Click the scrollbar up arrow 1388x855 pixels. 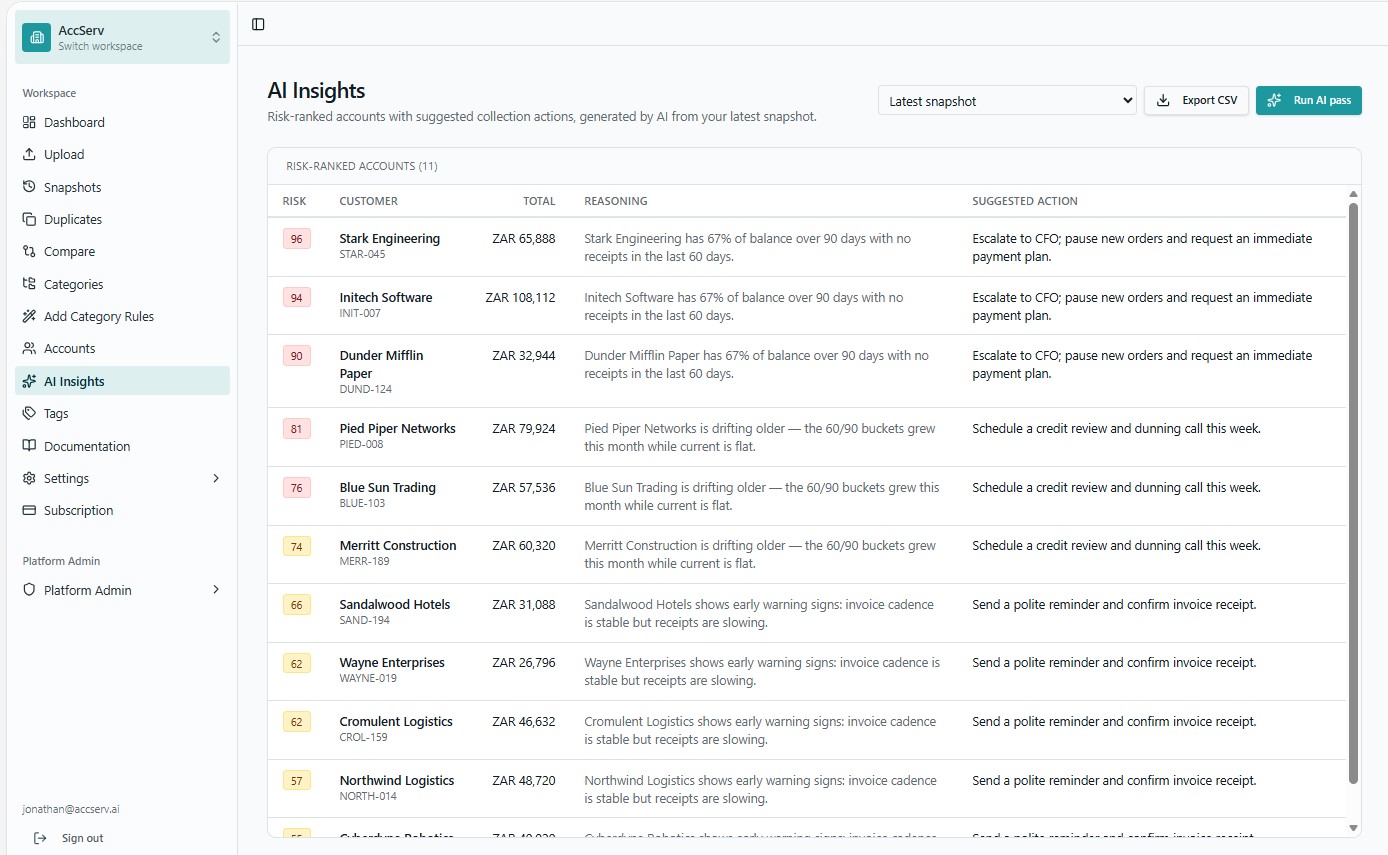[1354, 194]
